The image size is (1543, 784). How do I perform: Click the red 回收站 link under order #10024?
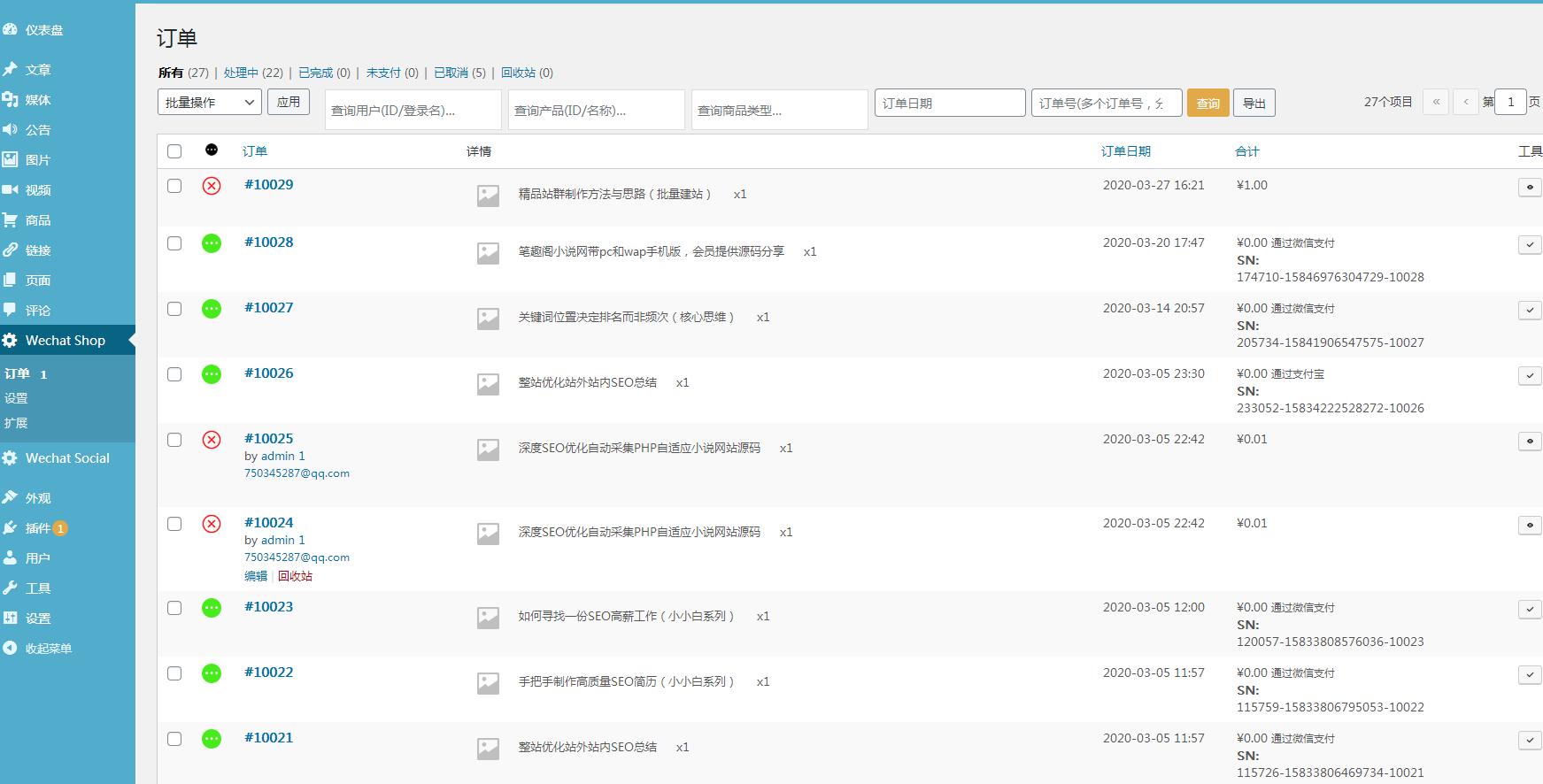pos(295,576)
